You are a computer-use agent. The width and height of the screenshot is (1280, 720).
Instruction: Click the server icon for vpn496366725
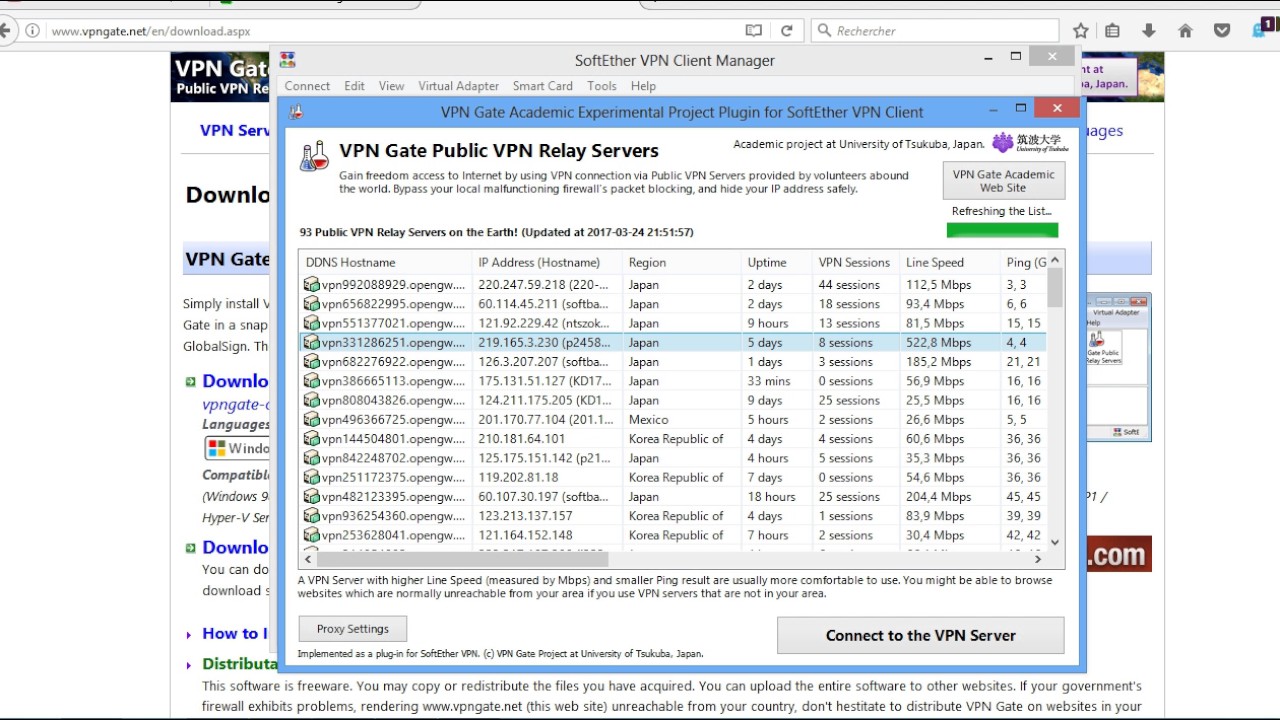point(312,420)
